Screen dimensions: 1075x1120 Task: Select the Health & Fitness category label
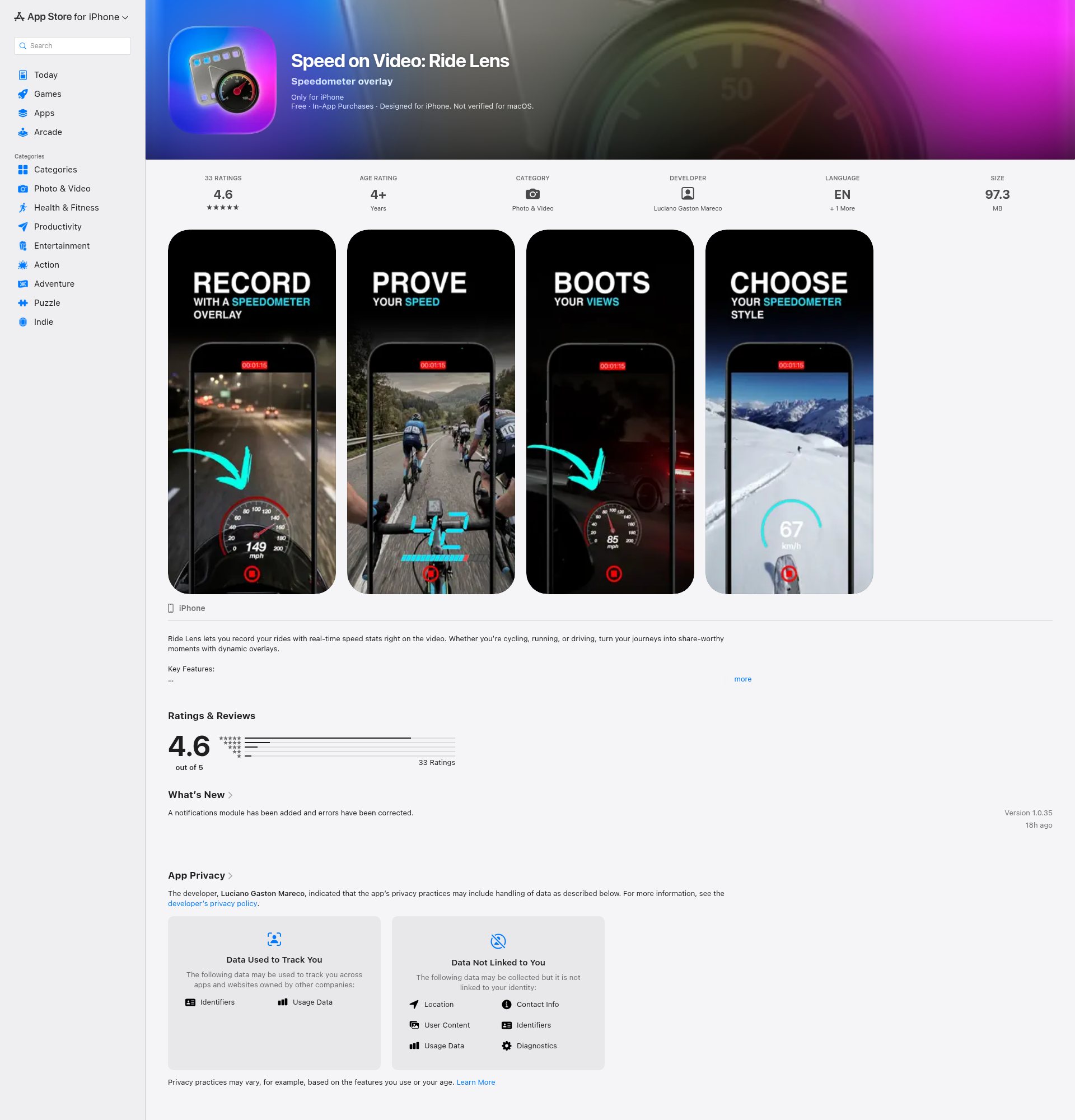pyautogui.click(x=66, y=207)
